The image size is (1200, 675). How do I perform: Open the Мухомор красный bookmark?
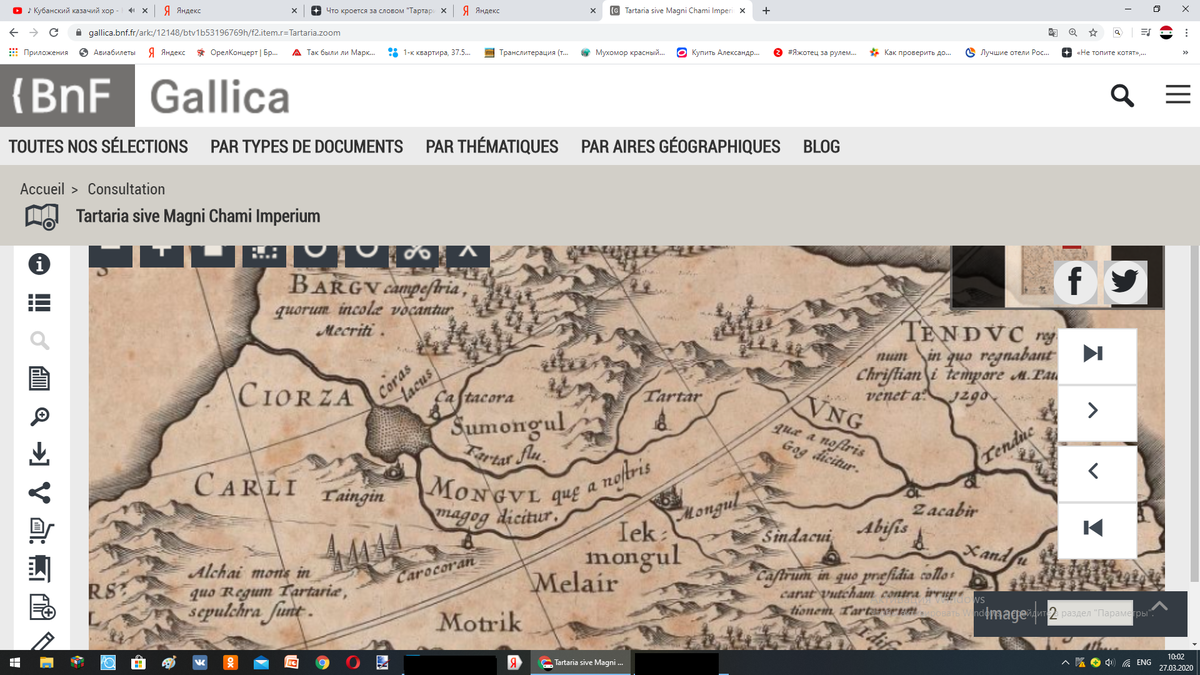click(622, 52)
